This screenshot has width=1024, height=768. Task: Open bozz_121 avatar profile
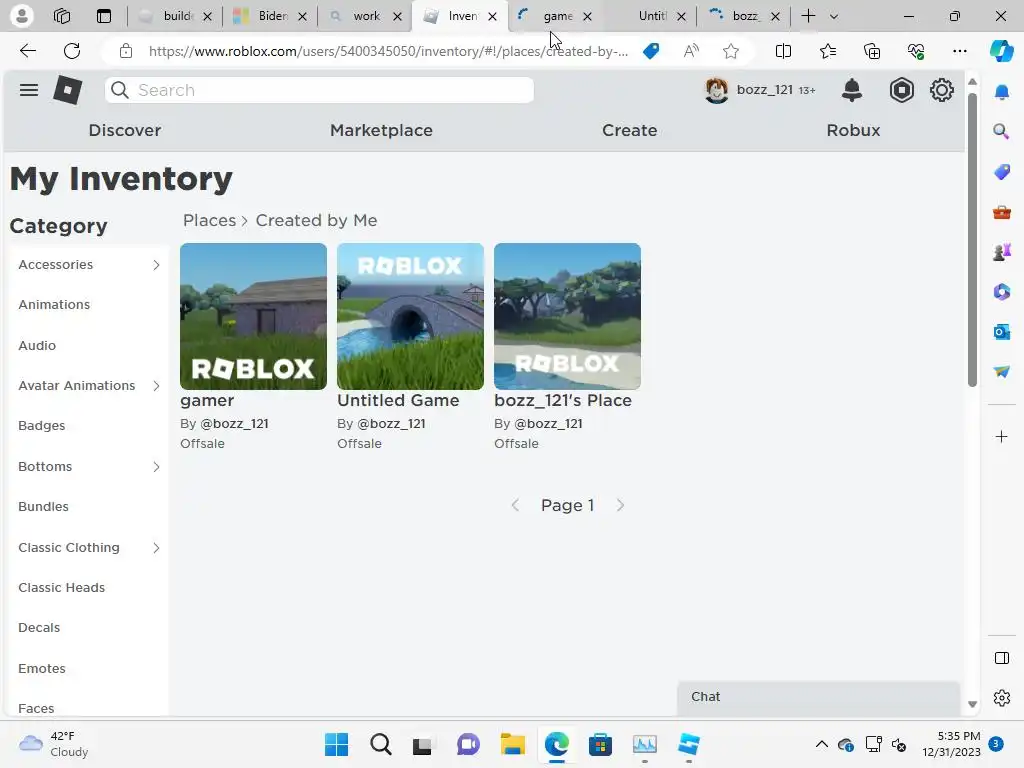[x=716, y=90]
